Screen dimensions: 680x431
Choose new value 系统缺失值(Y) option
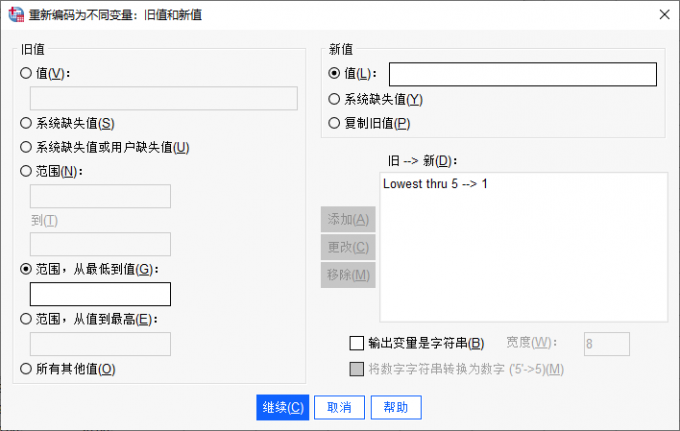tap(334, 99)
